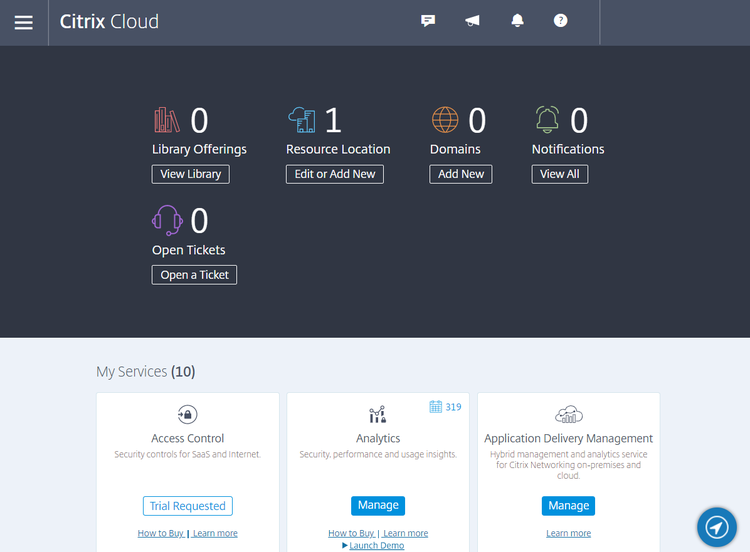Open the hamburger navigation menu

point(23,22)
